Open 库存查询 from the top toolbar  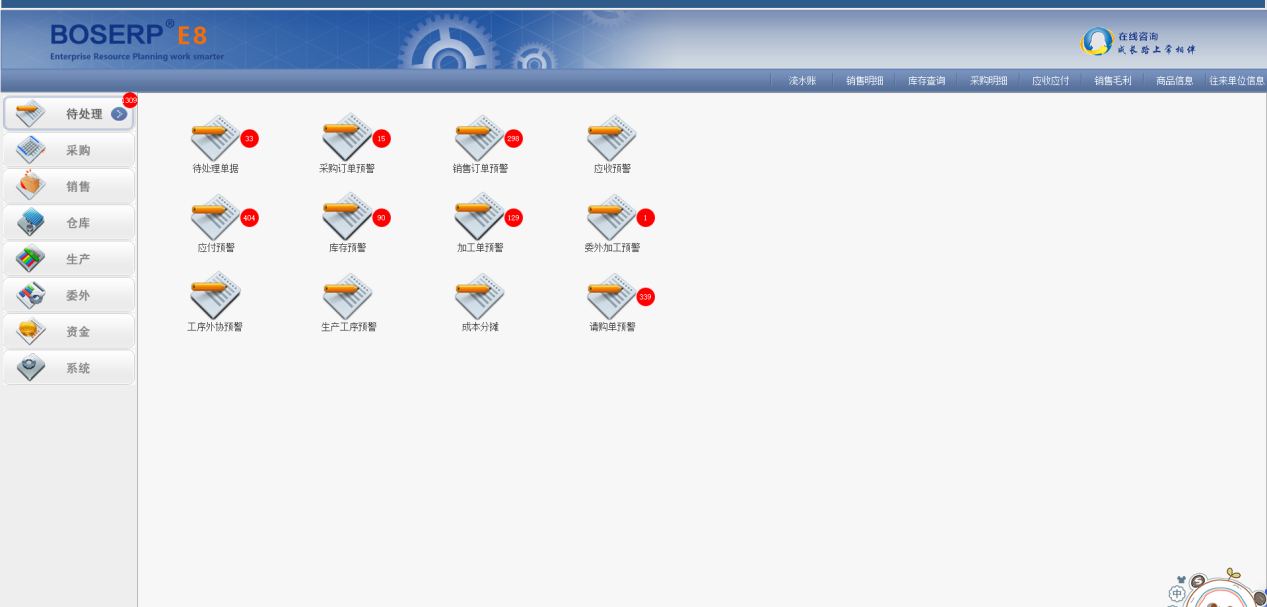(x=926, y=81)
